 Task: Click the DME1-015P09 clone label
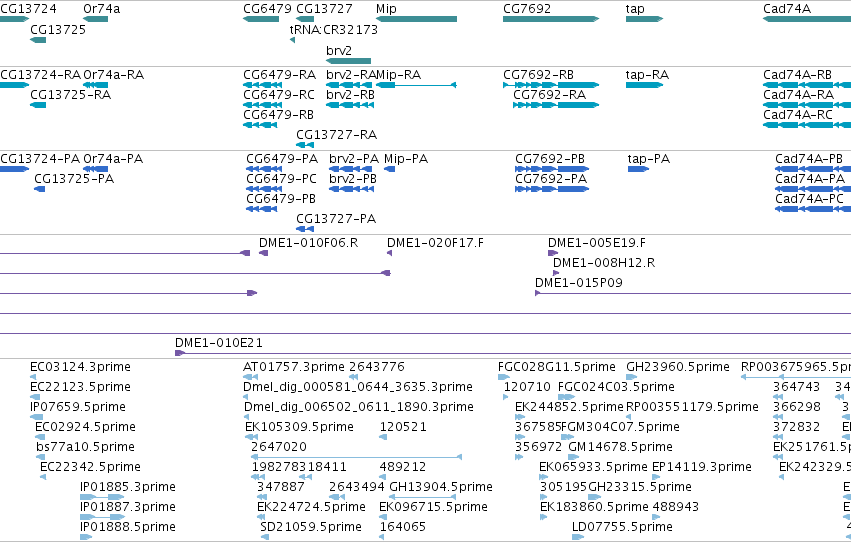coord(579,283)
